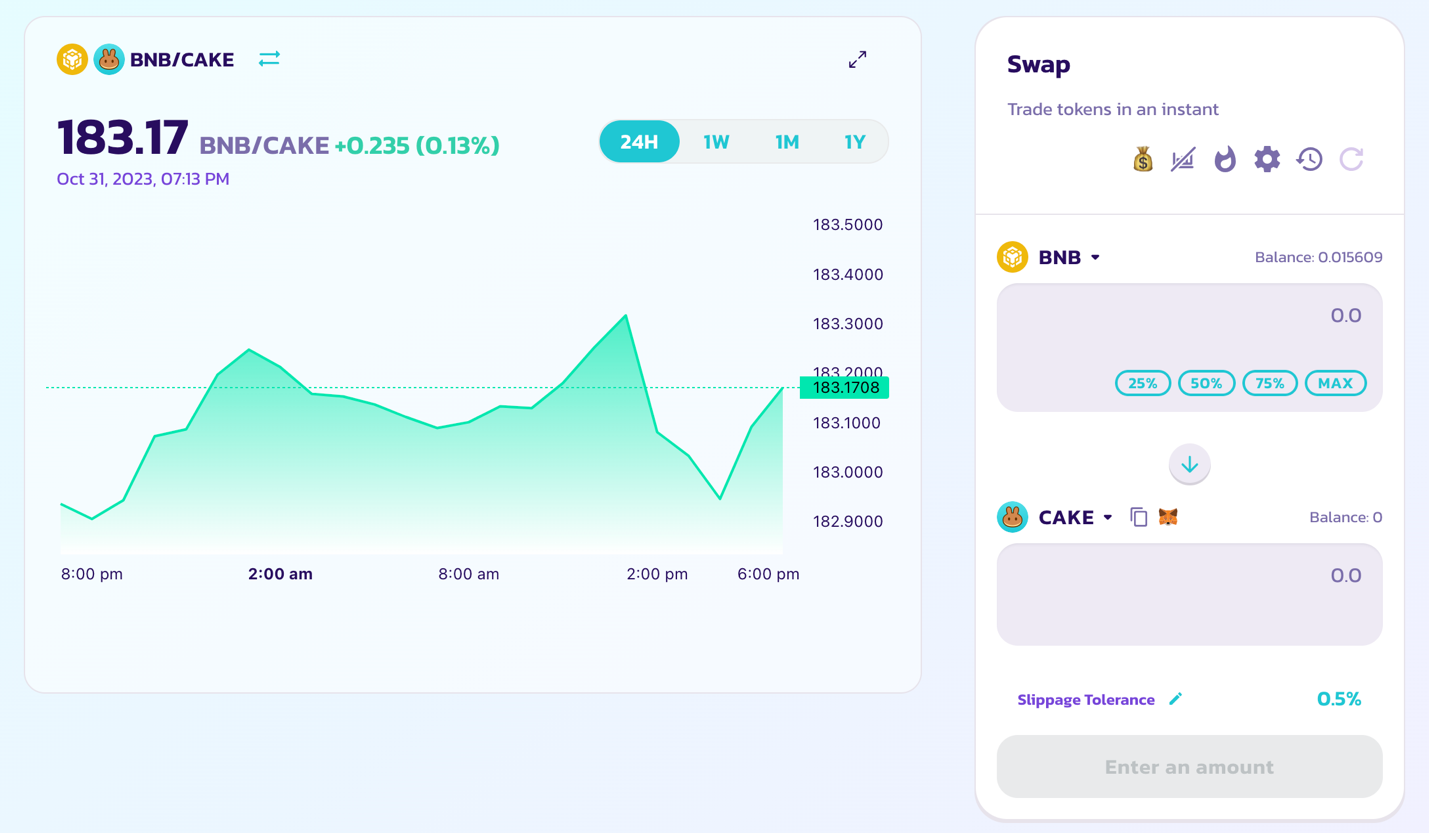The width and height of the screenshot is (1430, 837).
Task: Click the 183.5000 price axis label
Action: coord(848,225)
